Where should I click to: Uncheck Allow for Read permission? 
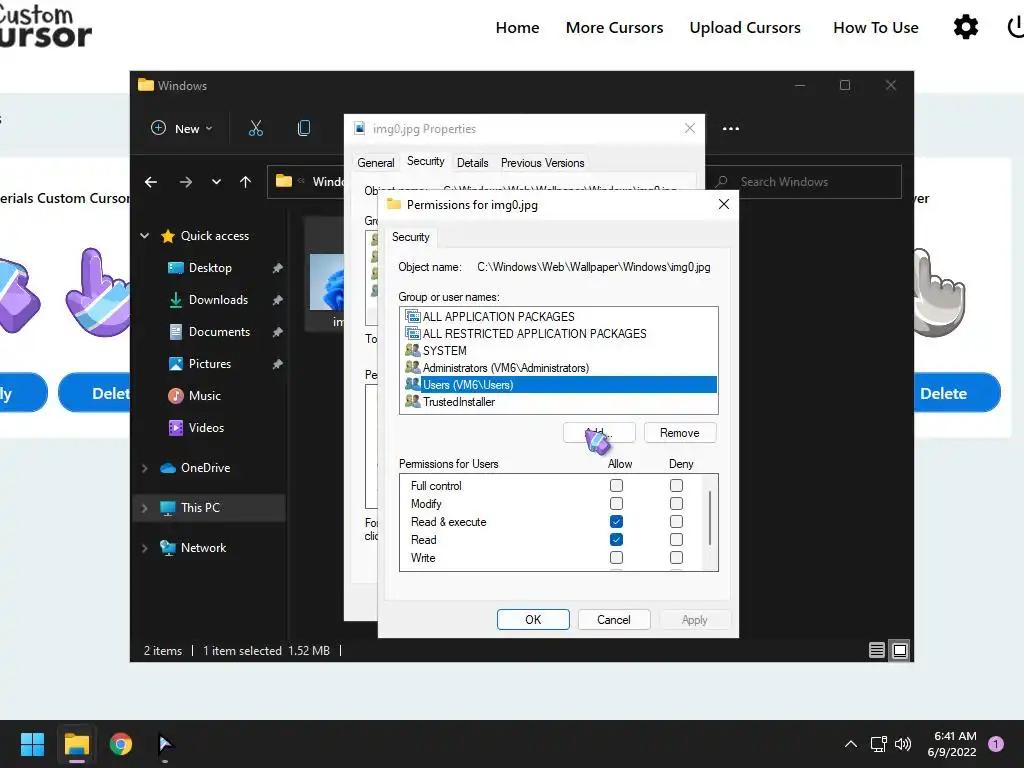(616, 539)
